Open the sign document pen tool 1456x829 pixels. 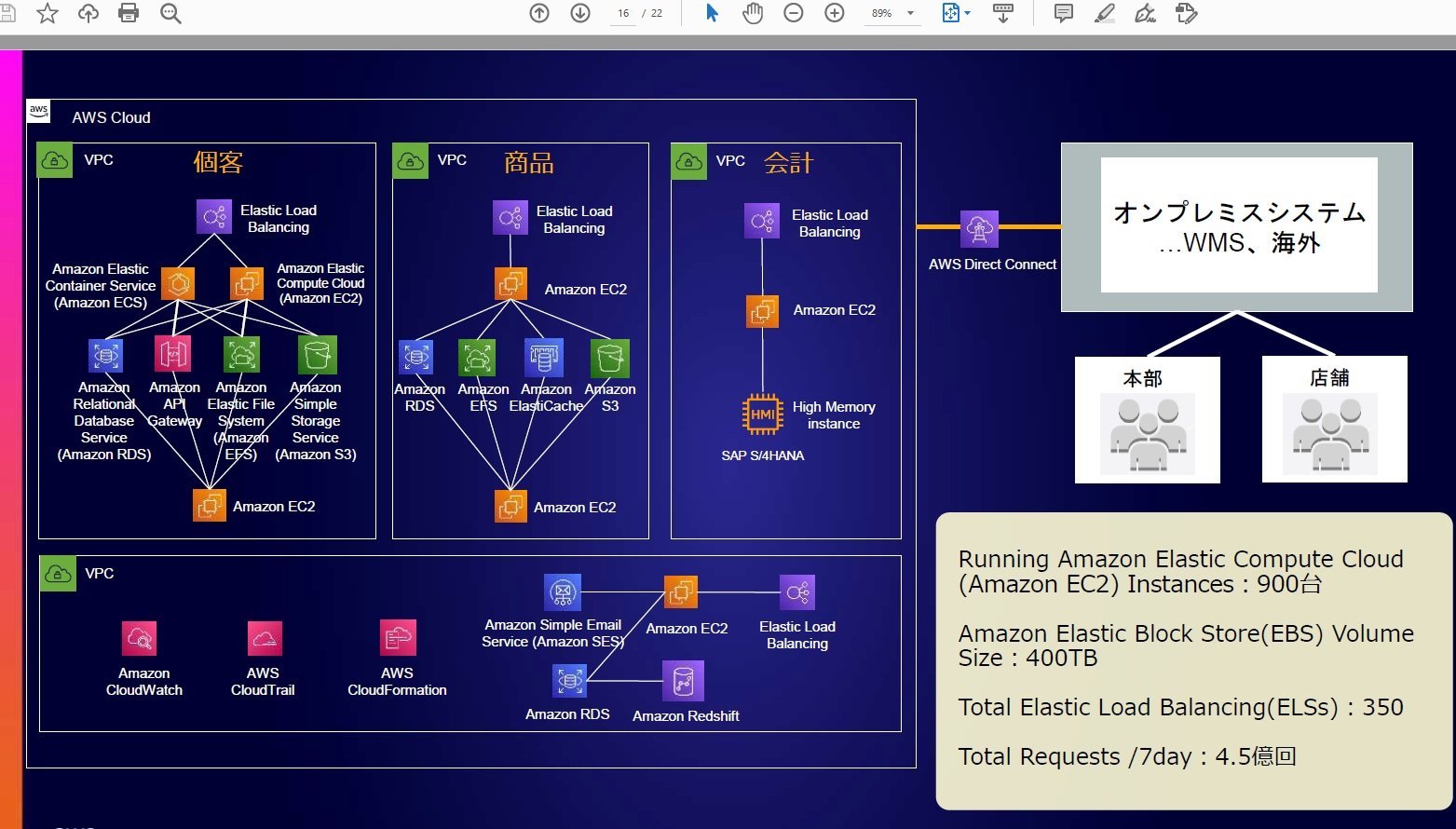click(1146, 13)
